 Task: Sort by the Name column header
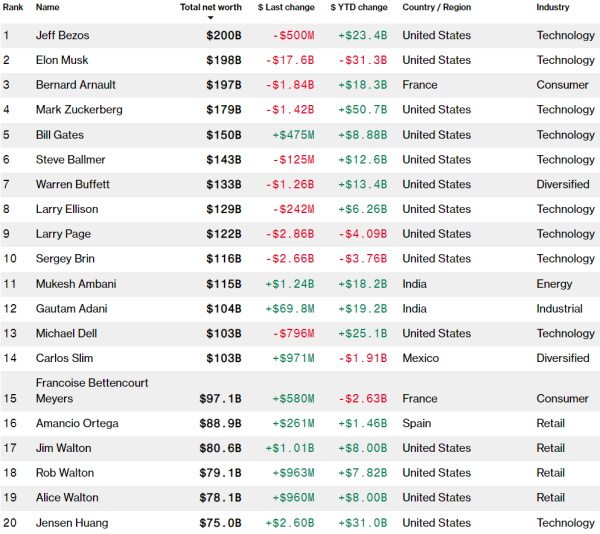pyautogui.click(x=47, y=7)
